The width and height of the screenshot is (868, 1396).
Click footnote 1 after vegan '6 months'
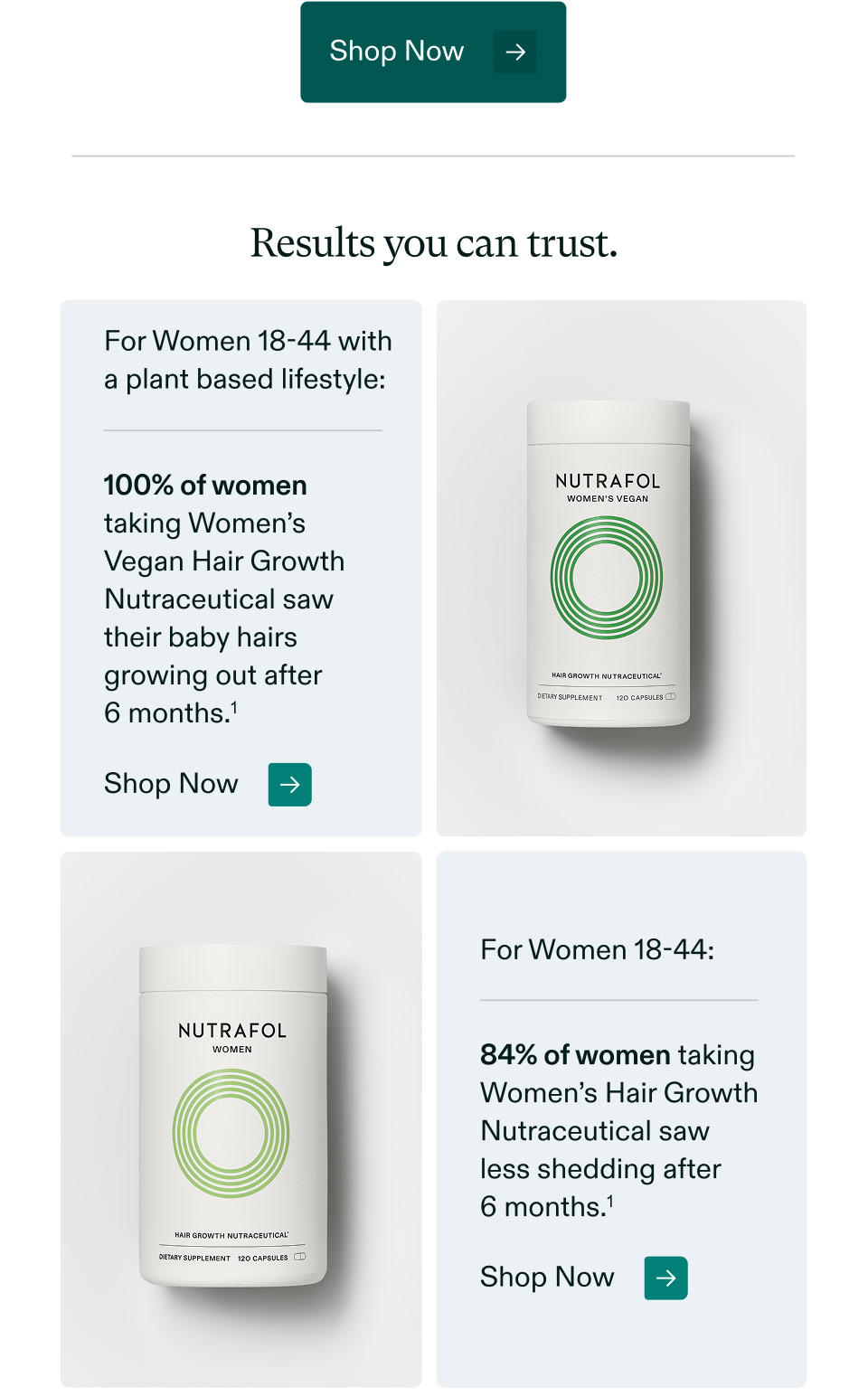pyautogui.click(x=234, y=708)
